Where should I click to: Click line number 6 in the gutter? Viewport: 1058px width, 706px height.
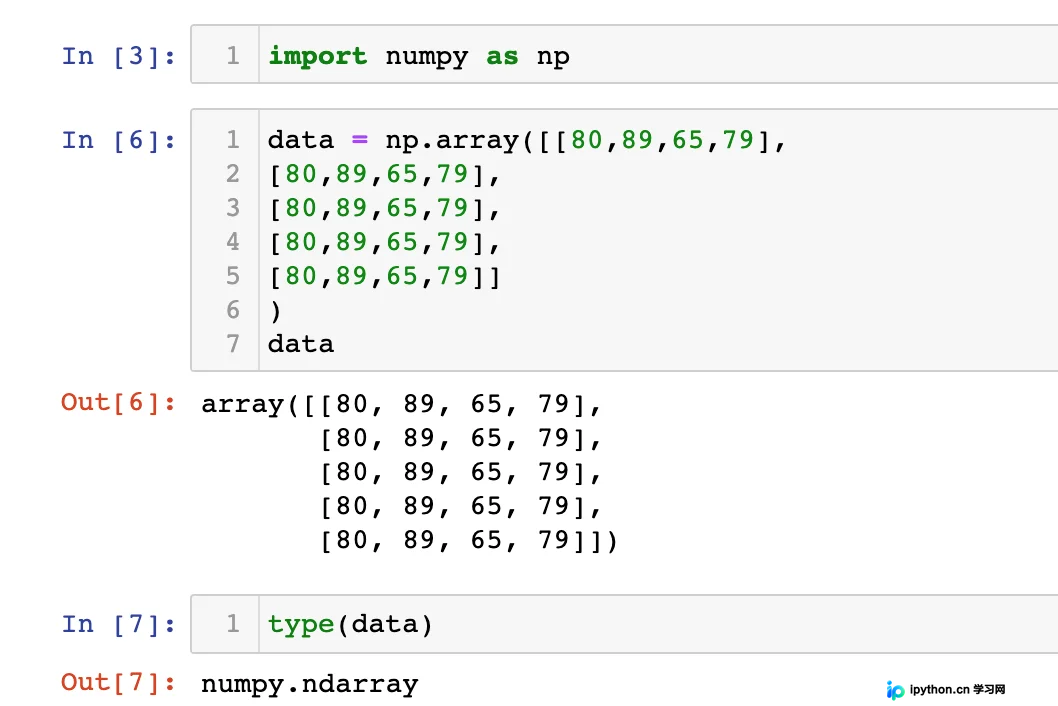point(233,310)
